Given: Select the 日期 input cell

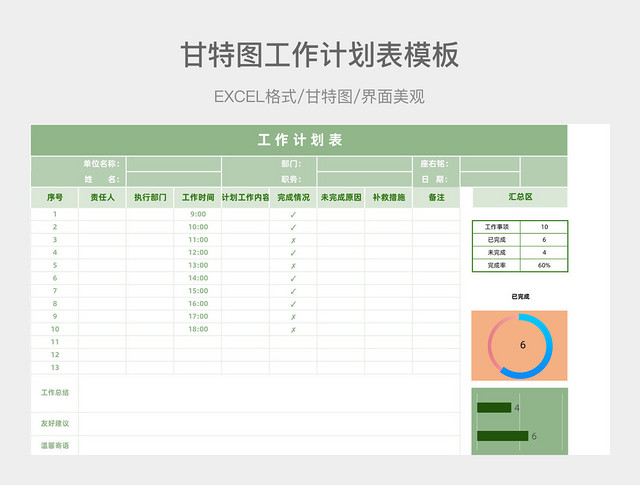Looking at the screenshot, I should (x=490, y=179).
